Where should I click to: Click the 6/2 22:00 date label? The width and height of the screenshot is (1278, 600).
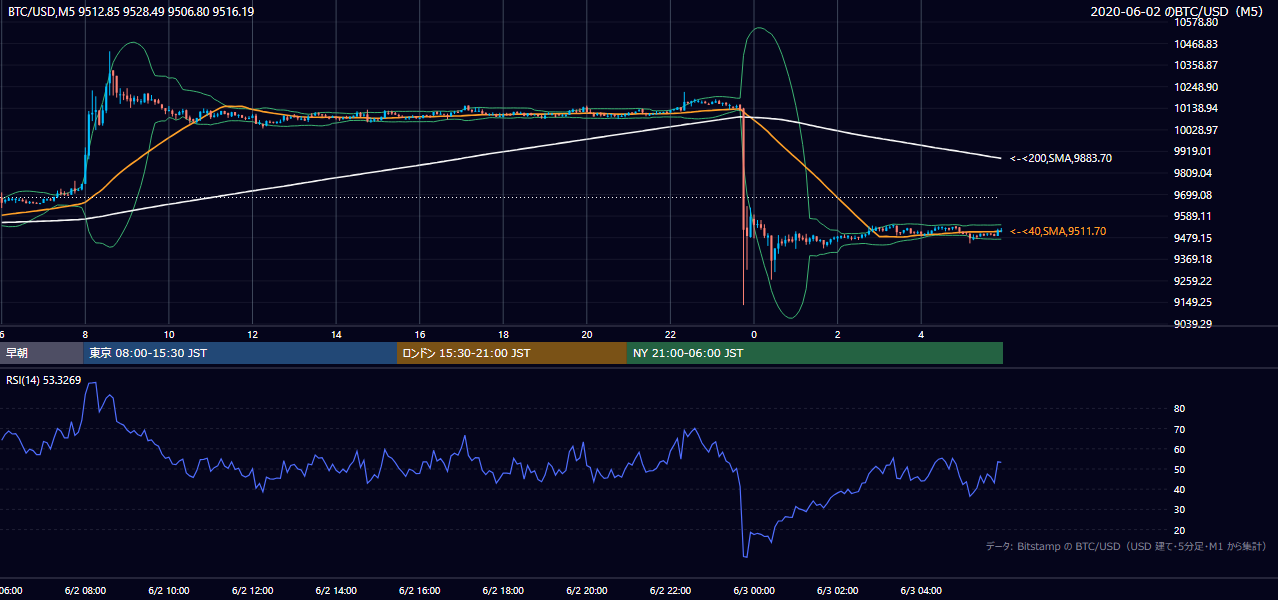(671, 590)
